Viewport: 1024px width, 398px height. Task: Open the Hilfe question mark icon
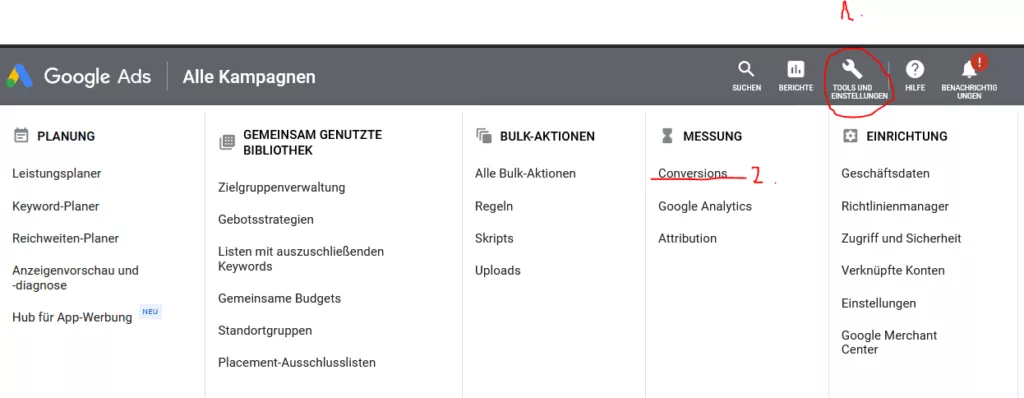(915, 69)
